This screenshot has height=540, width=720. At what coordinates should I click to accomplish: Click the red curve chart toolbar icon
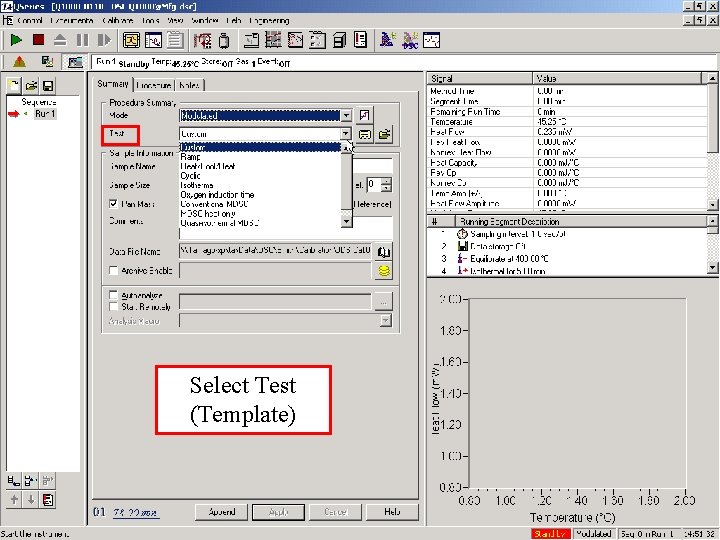click(295, 40)
